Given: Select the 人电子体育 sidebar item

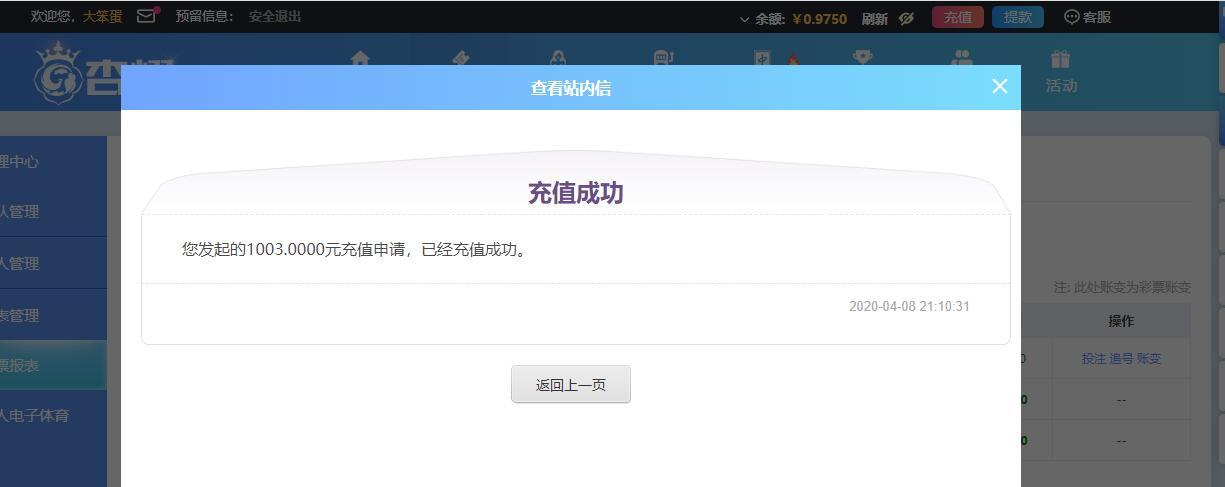Looking at the screenshot, I should click(x=53, y=415).
